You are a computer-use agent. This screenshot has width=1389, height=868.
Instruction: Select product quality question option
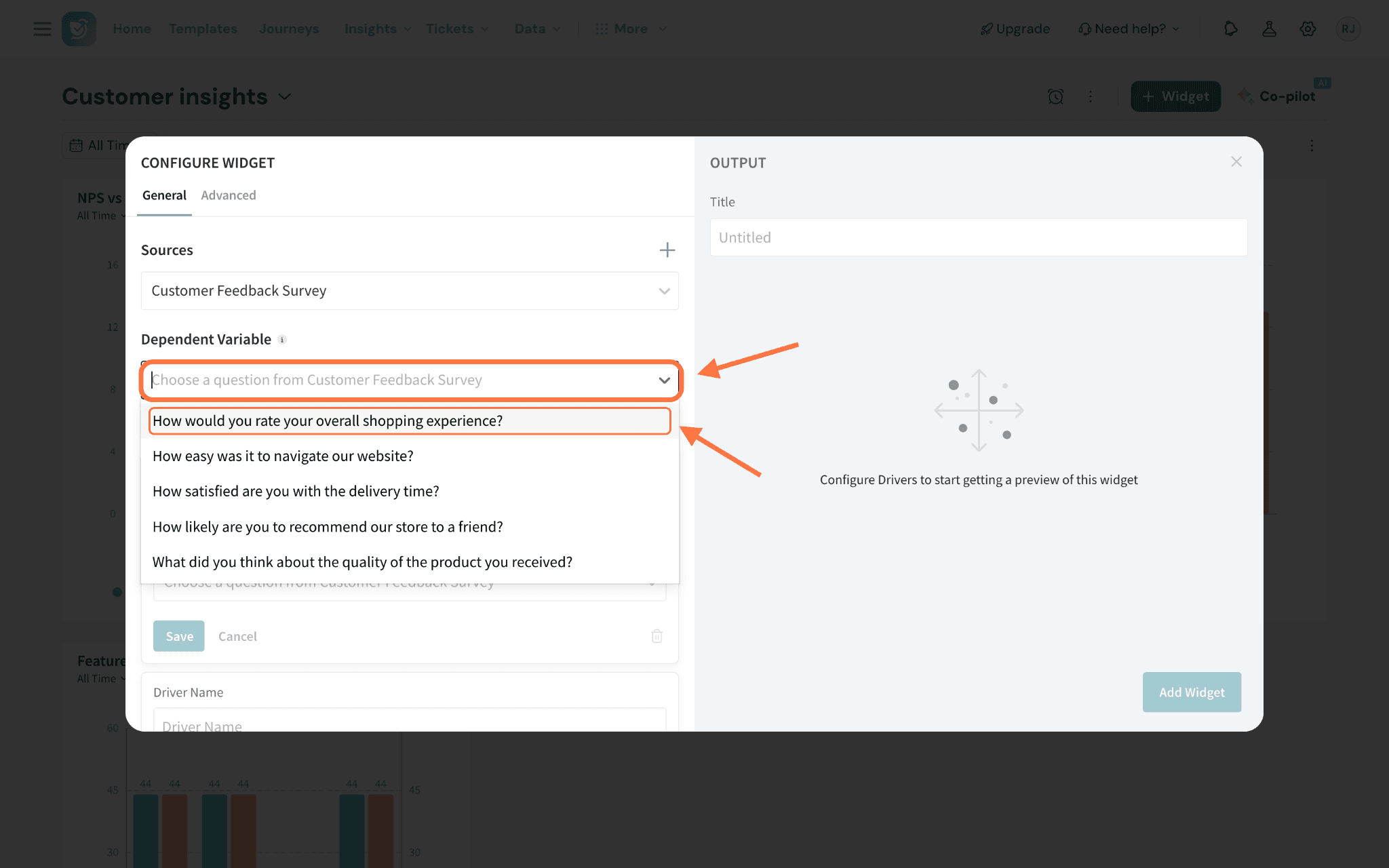(x=410, y=562)
